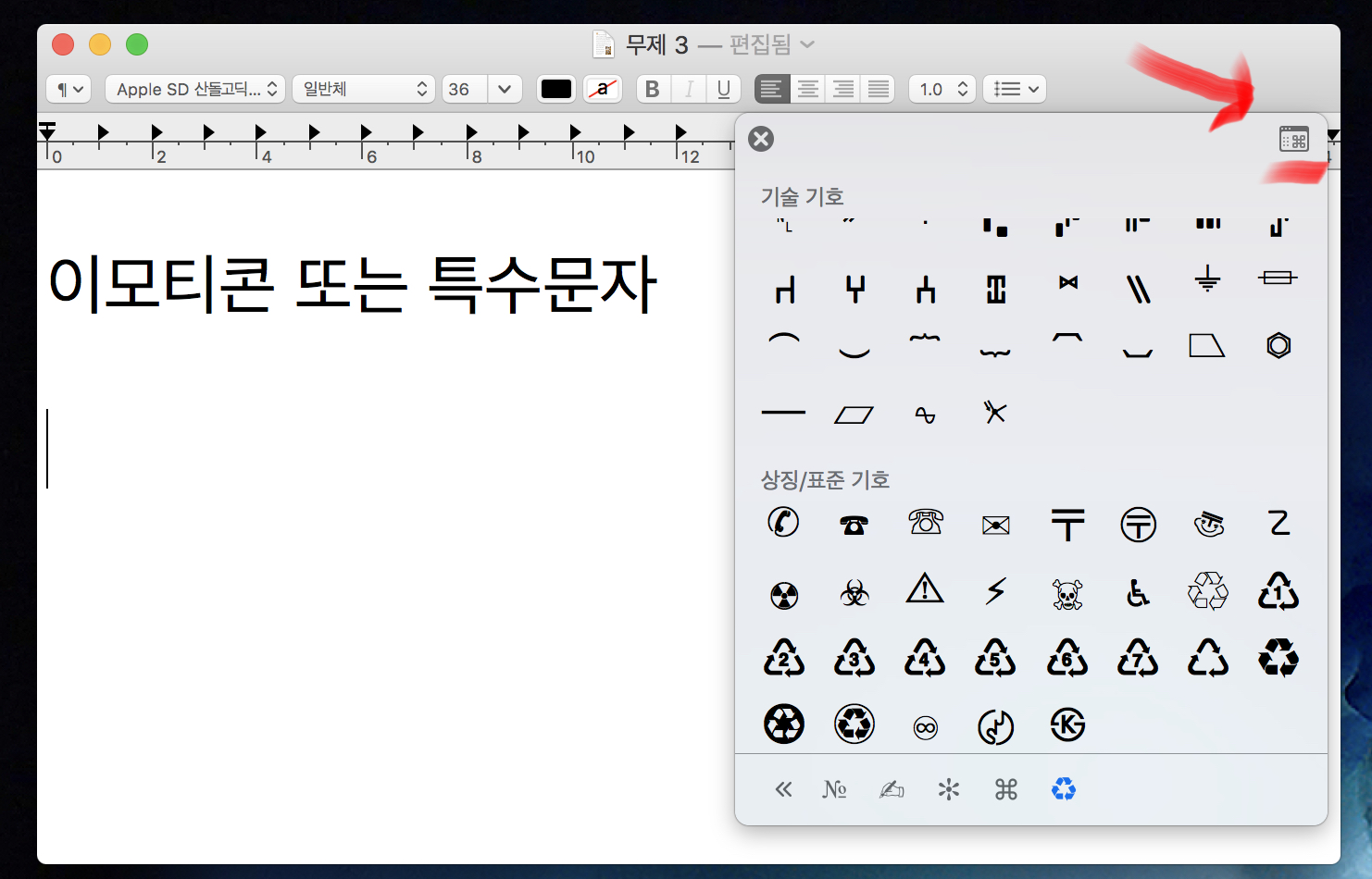Image resolution: width=1372 pixels, height=879 pixels.
Task: Insert recycling symbol for type-1 plastics
Action: coord(1278,590)
